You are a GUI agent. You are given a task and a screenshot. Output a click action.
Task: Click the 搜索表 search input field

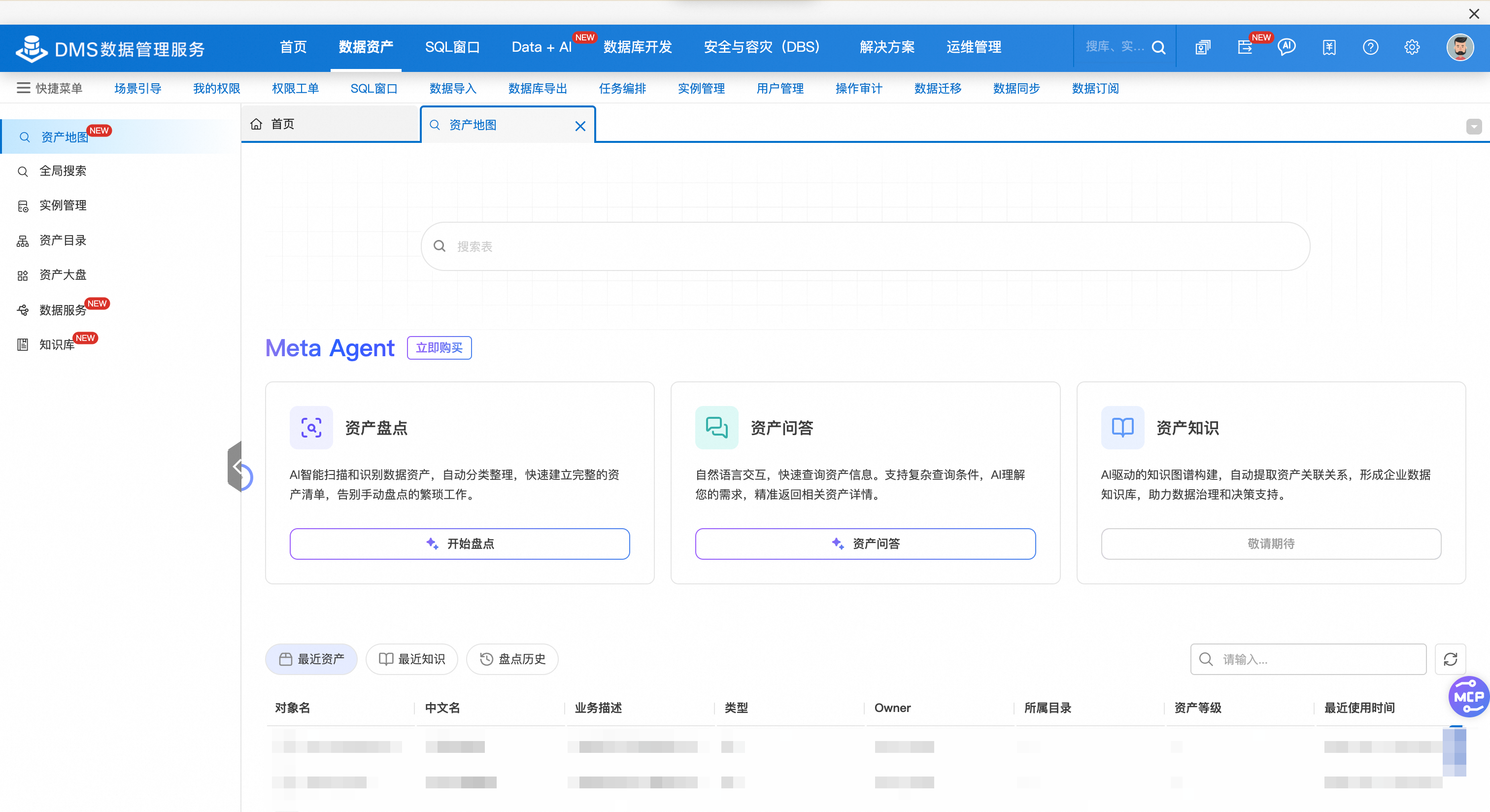point(865,246)
